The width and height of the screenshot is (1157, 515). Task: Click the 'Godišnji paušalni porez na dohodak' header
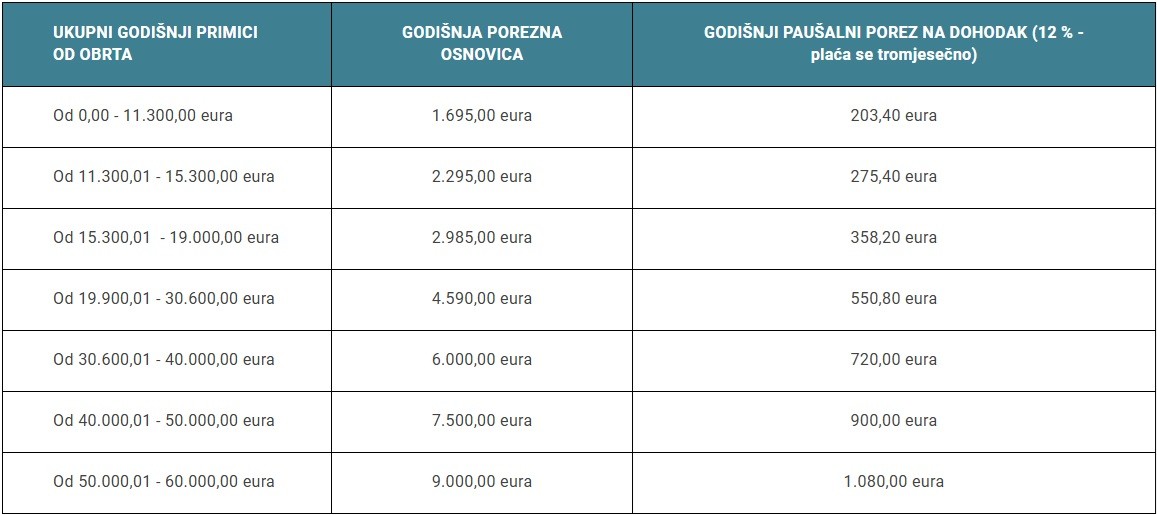point(893,43)
